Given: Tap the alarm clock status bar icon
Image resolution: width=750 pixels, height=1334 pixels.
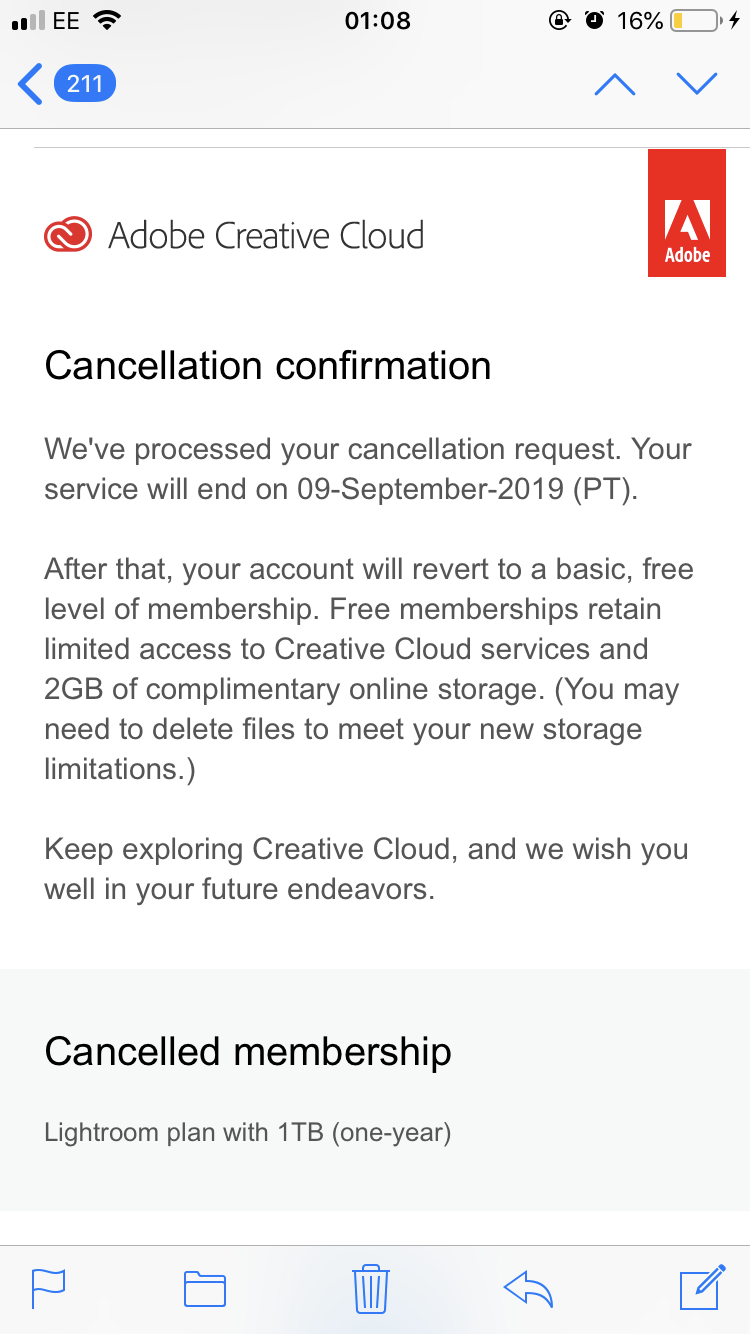Looking at the screenshot, I should [x=595, y=17].
